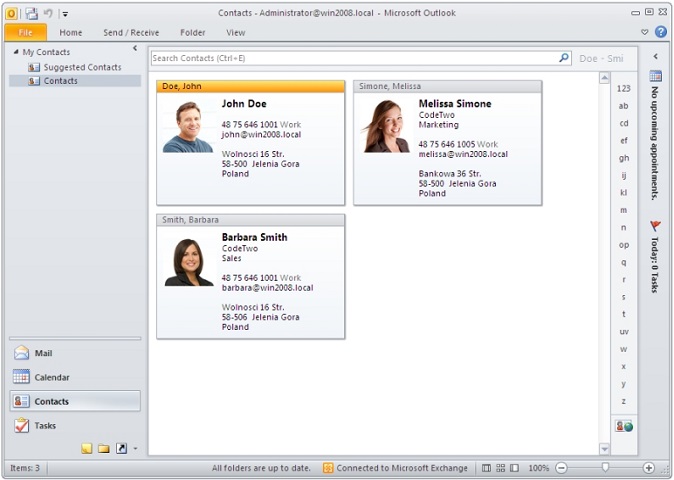Click the zoom slider handle
The image size is (674, 480).
tap(605, 467)
